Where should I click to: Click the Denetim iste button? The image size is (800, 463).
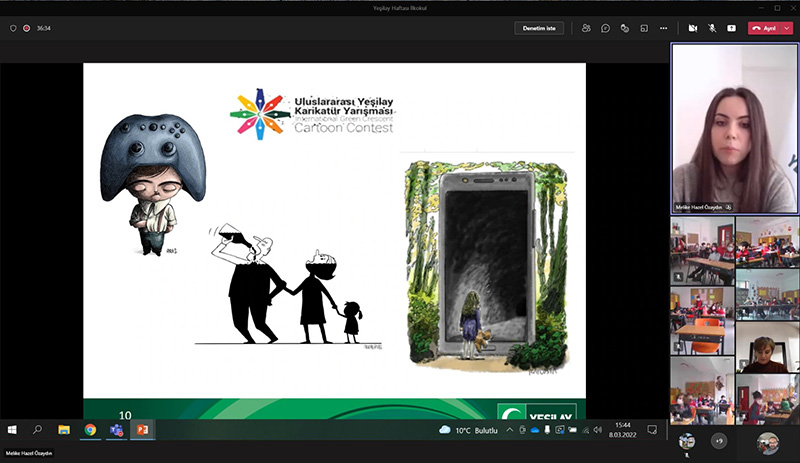pyautogui.click(x=539, y=28)
